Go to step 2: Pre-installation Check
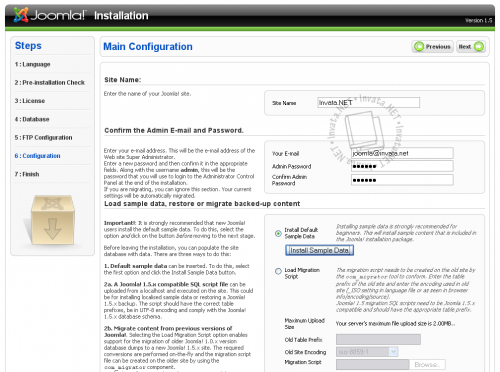This screenshot has width=500, height=372. pos(50,83)
